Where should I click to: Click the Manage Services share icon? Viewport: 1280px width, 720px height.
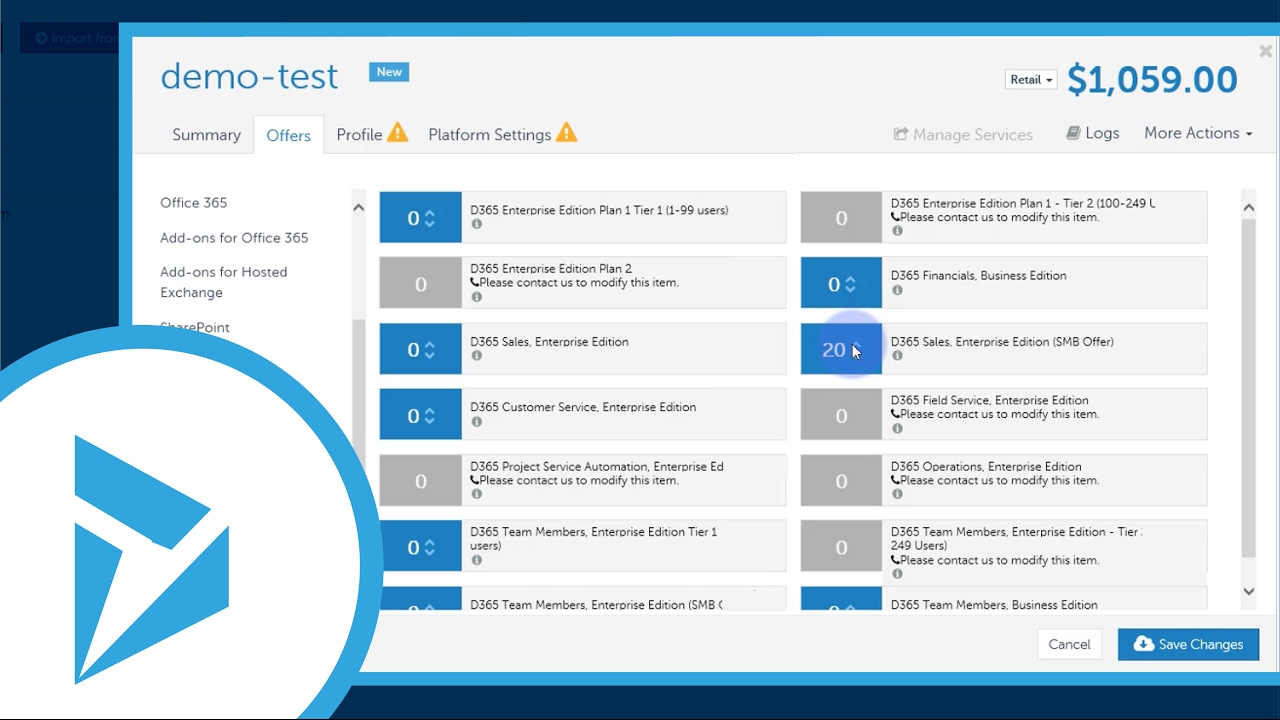pos(900,134)
